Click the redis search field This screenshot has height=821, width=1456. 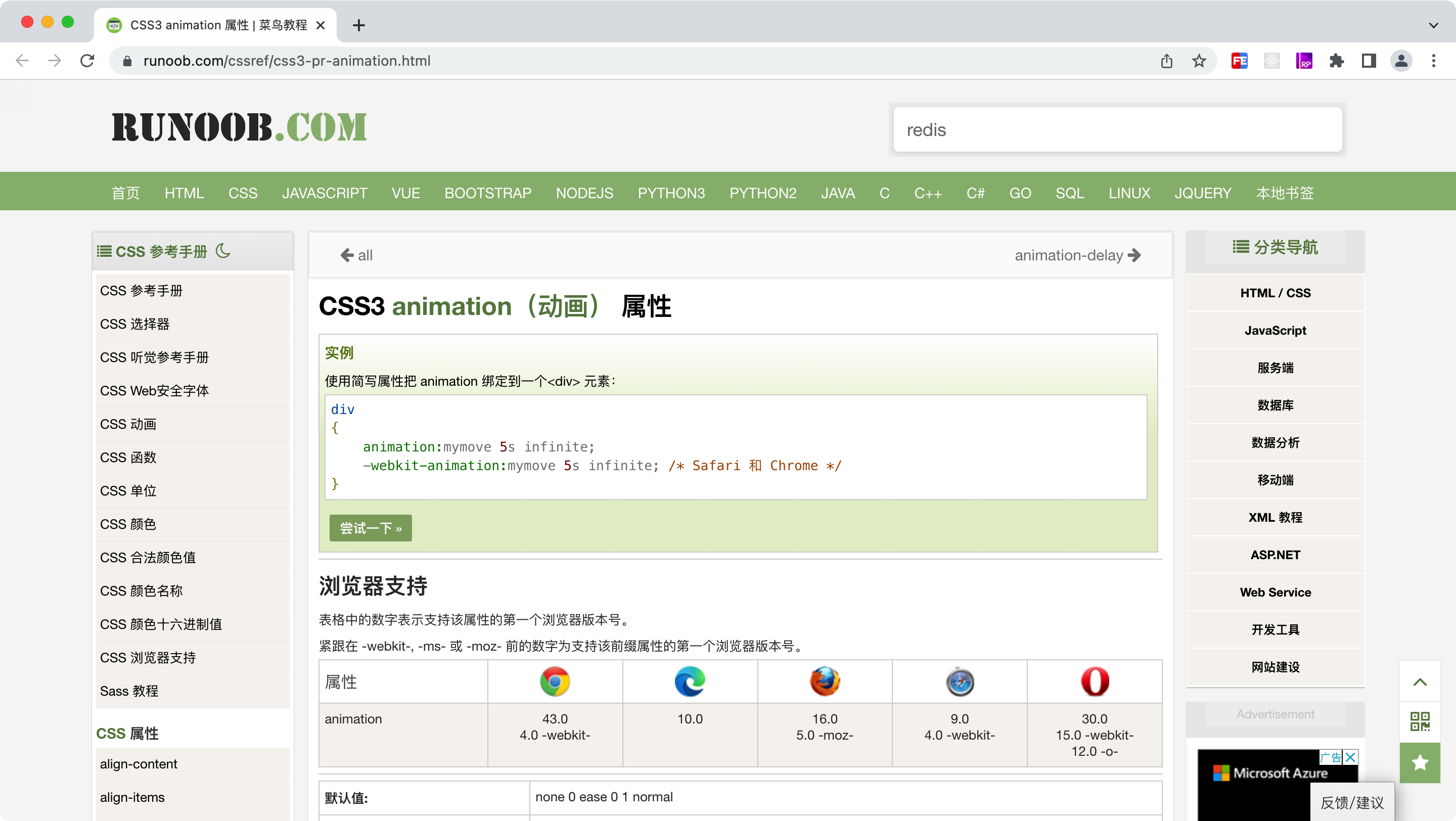tap(1117, 130)
